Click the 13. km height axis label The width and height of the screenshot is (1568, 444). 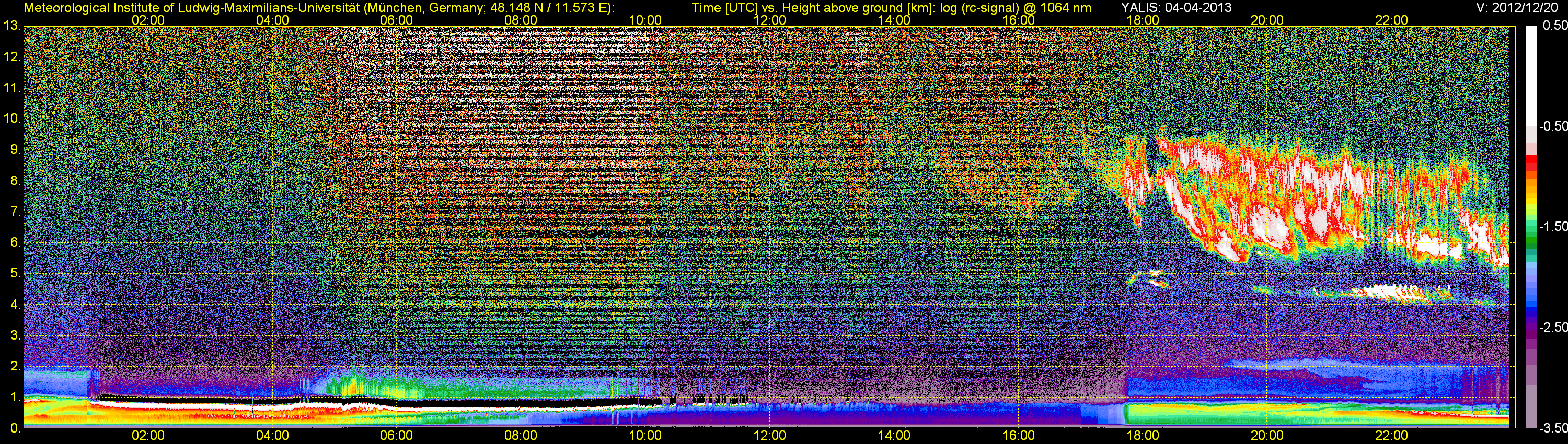pyautogui.click(x=11, y=26)
